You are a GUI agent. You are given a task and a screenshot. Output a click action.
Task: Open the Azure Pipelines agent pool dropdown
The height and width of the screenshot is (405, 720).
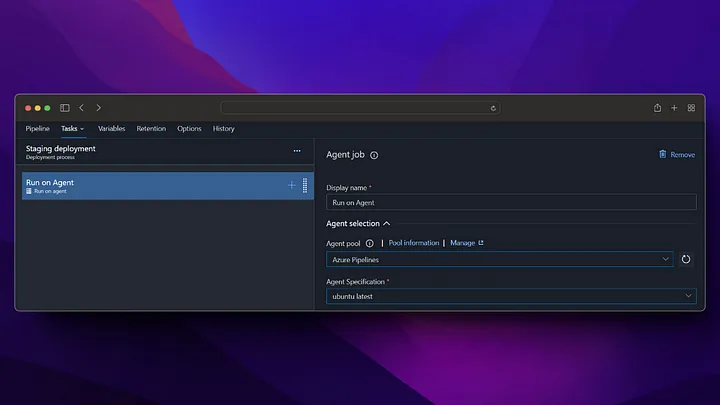[500, 259]
